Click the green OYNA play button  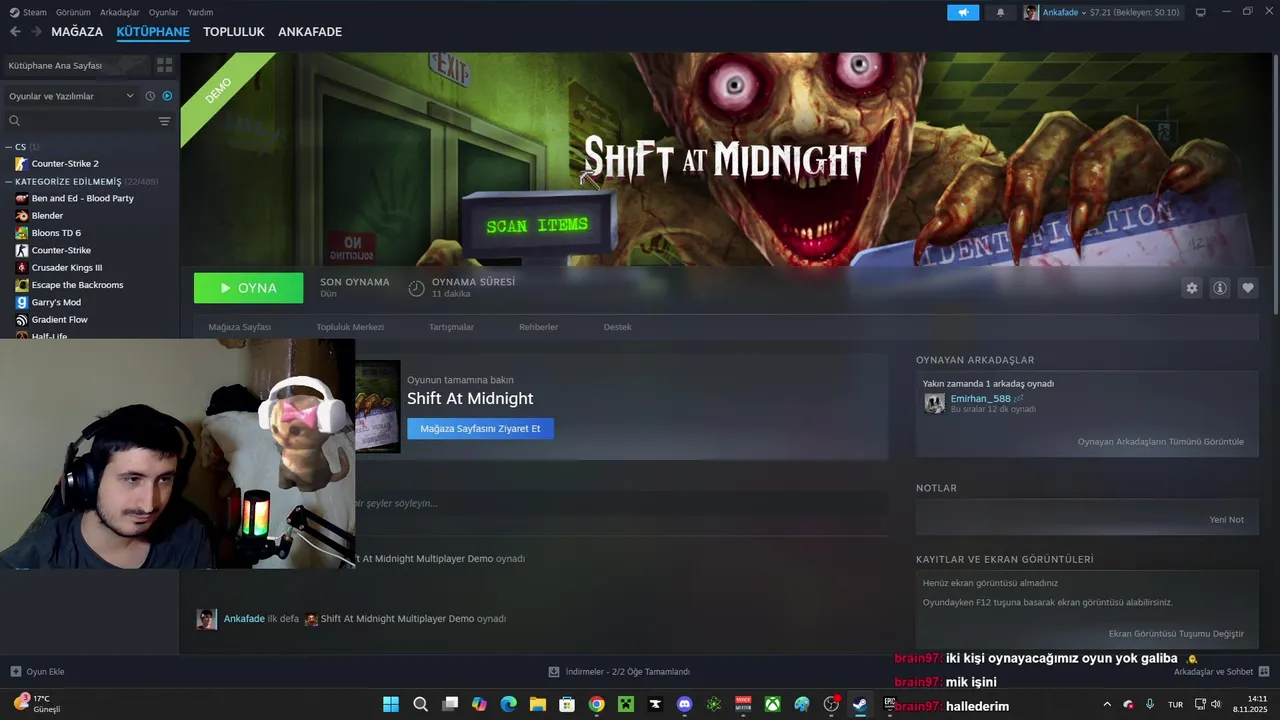tap(248, 288)
